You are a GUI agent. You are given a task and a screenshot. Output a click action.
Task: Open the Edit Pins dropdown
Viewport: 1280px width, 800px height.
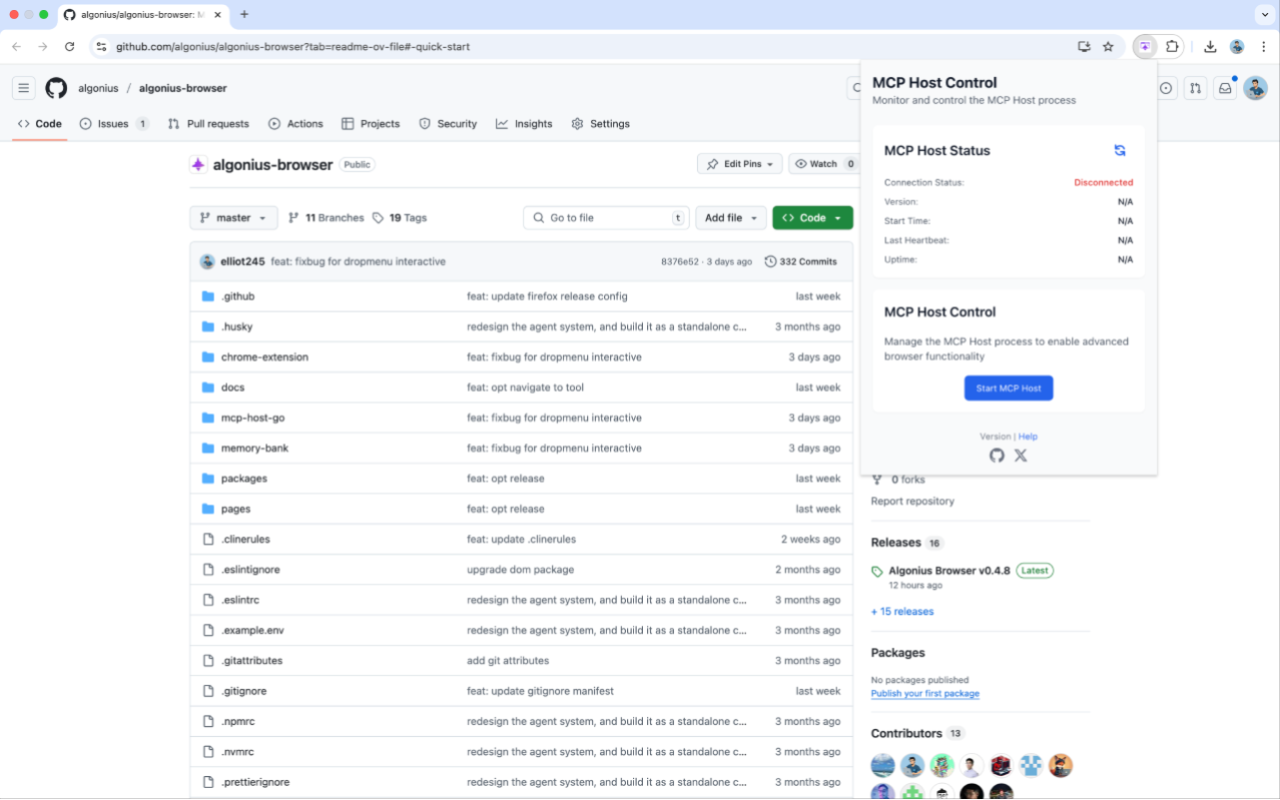coord(740,164)
